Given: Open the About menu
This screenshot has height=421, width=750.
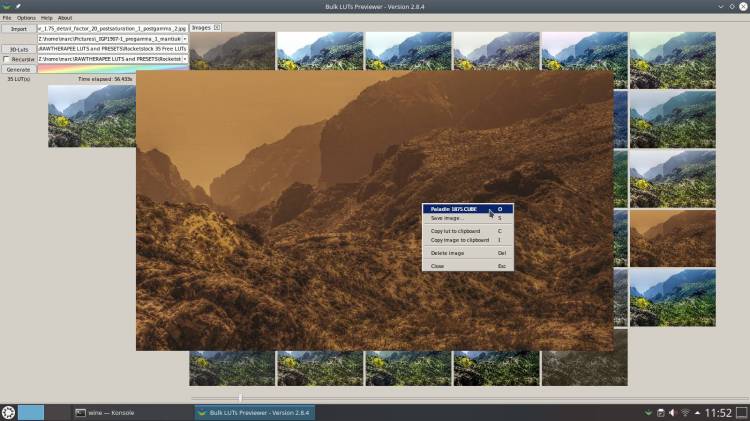Looking at the screenshot, I should (65, 18).
